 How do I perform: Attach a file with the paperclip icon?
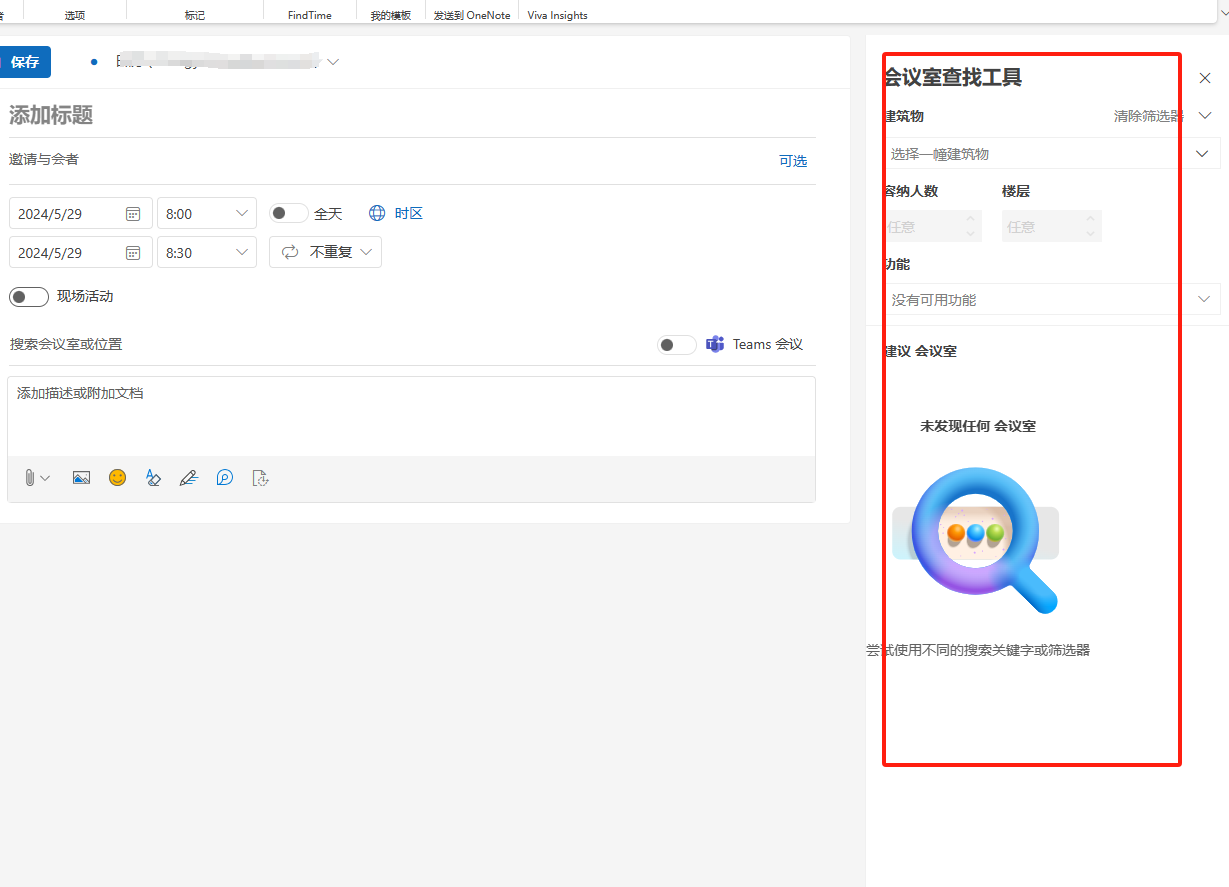pyautogui.click(x=30, y=478)
